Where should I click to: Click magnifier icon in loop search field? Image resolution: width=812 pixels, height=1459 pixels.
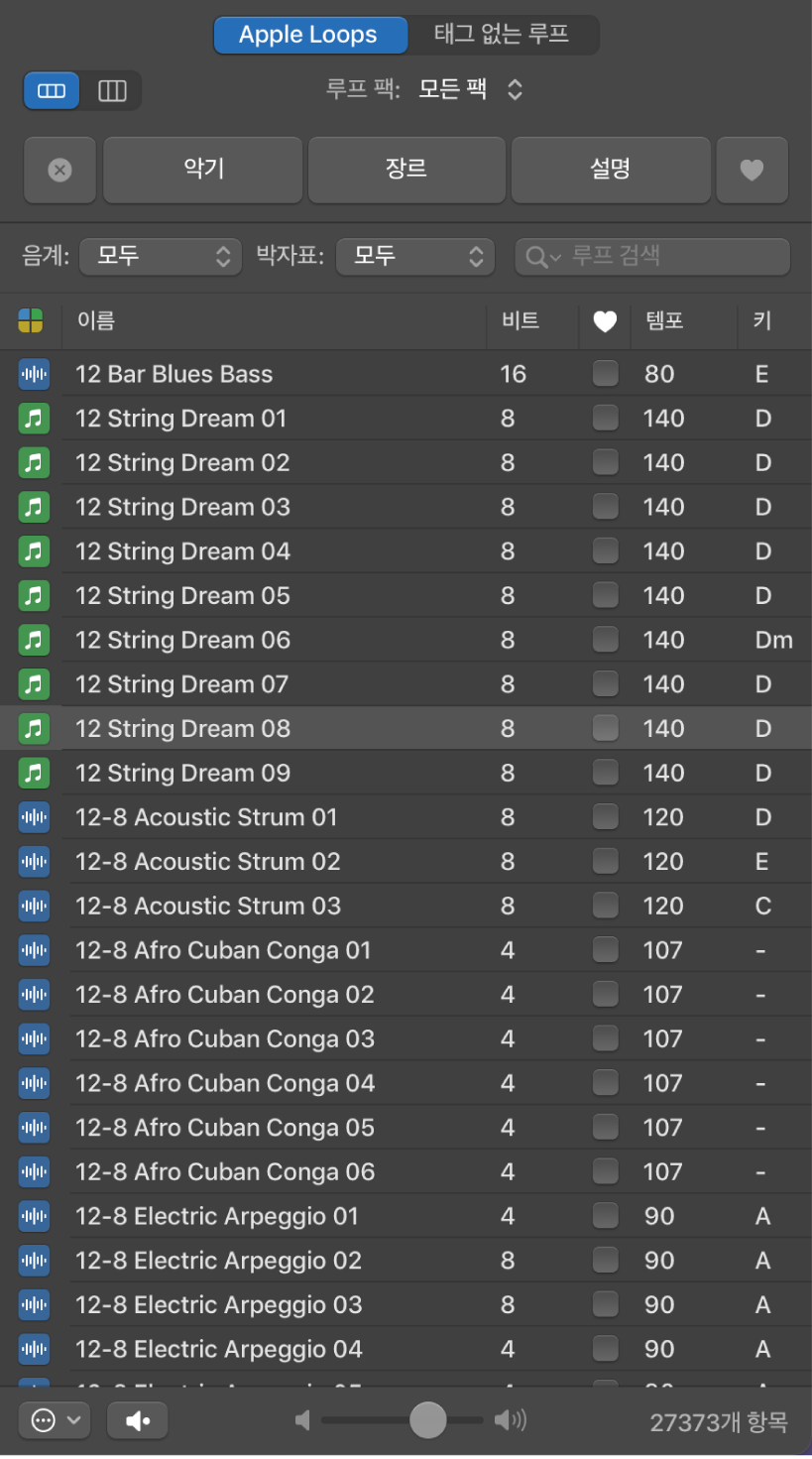pyautogui.click(x=537, y=257)
